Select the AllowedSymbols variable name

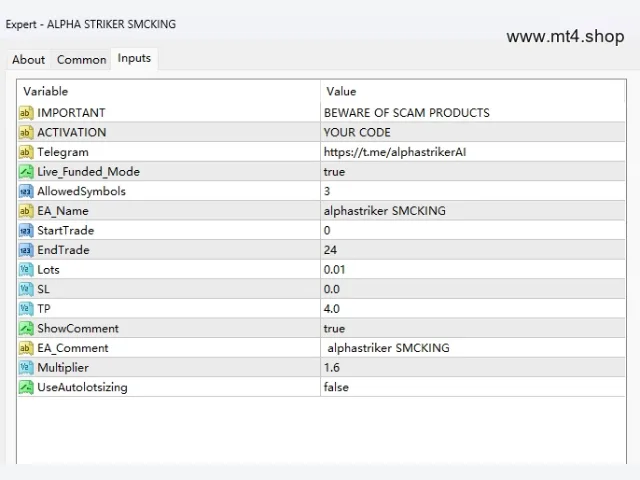(82, 191)
